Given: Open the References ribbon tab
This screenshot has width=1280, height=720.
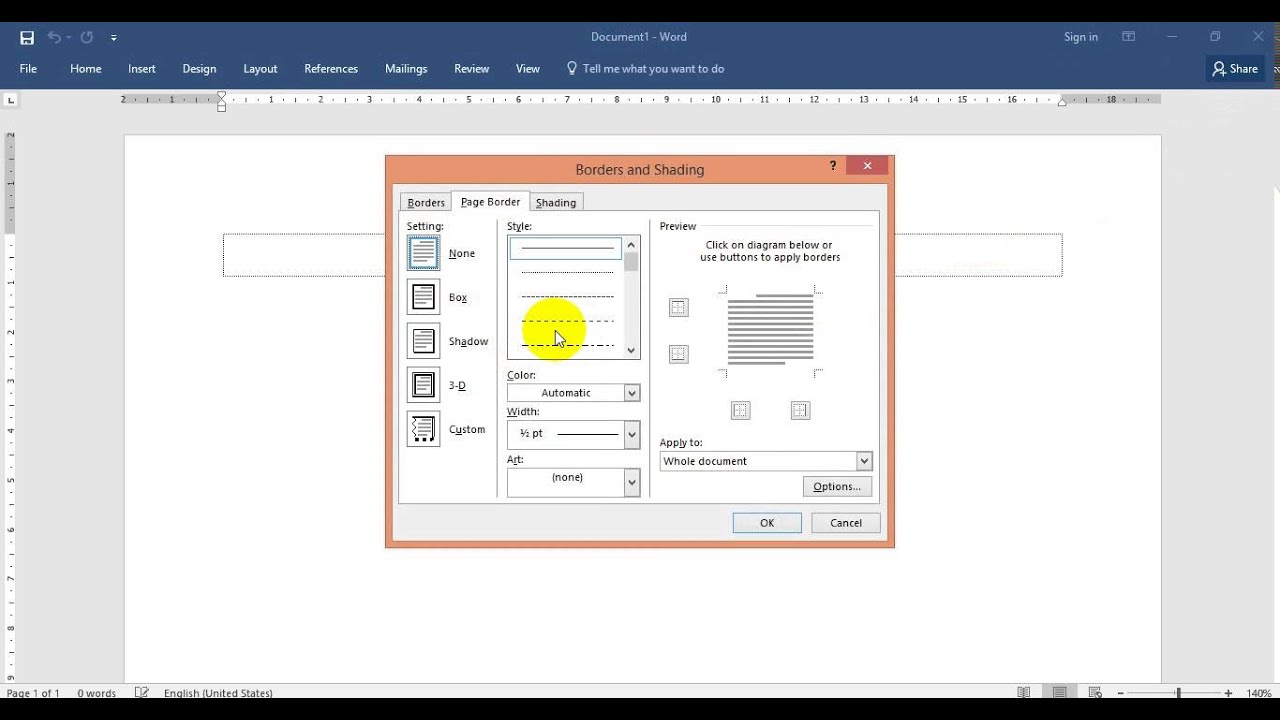Looking at the screenshot, I should (x=331, y=69).
